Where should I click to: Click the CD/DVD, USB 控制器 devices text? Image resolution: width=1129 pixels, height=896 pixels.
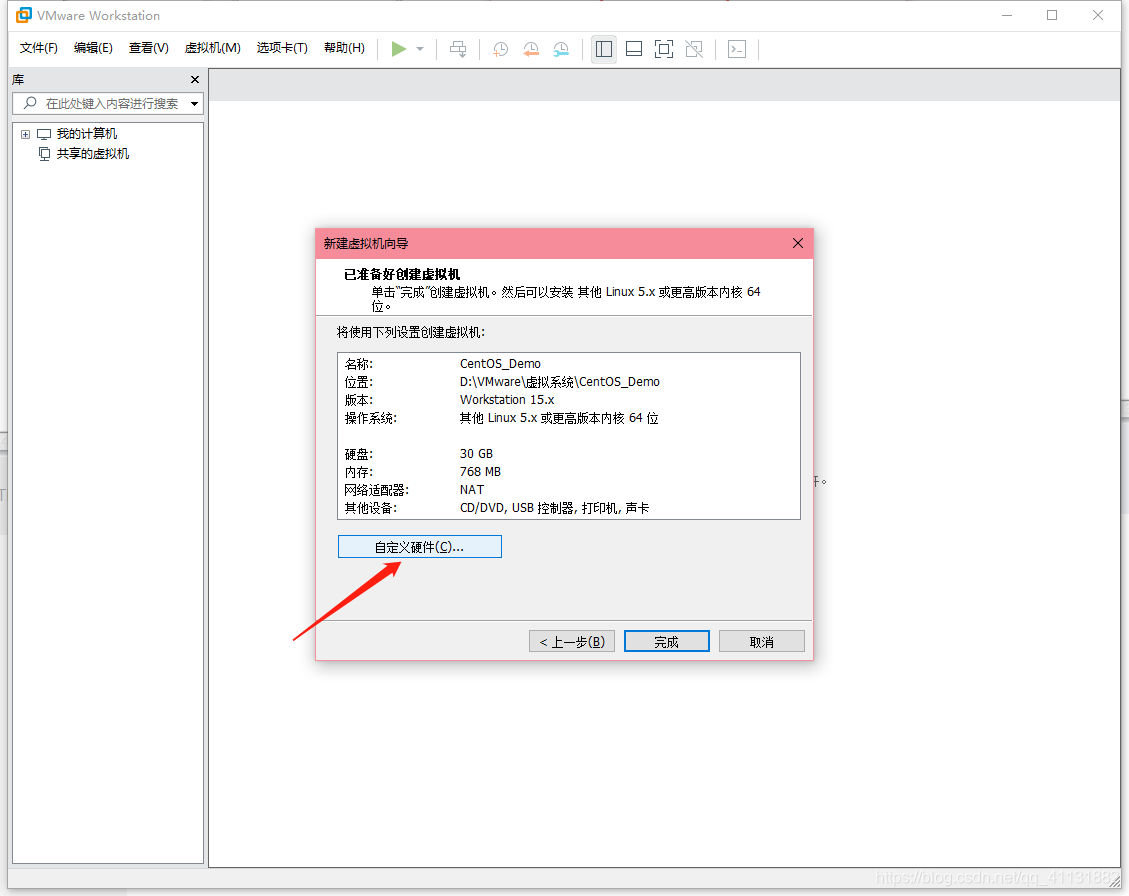coord(554,508)
